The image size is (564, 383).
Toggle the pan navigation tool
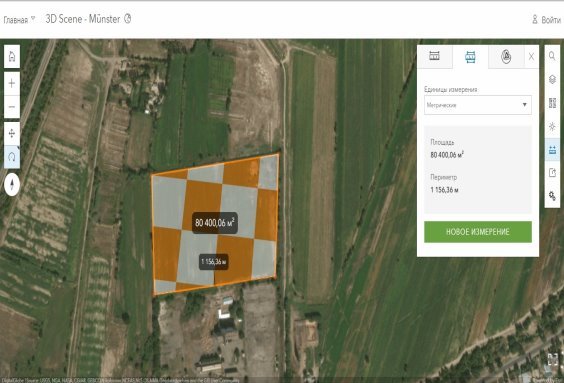tap(12, 133)
